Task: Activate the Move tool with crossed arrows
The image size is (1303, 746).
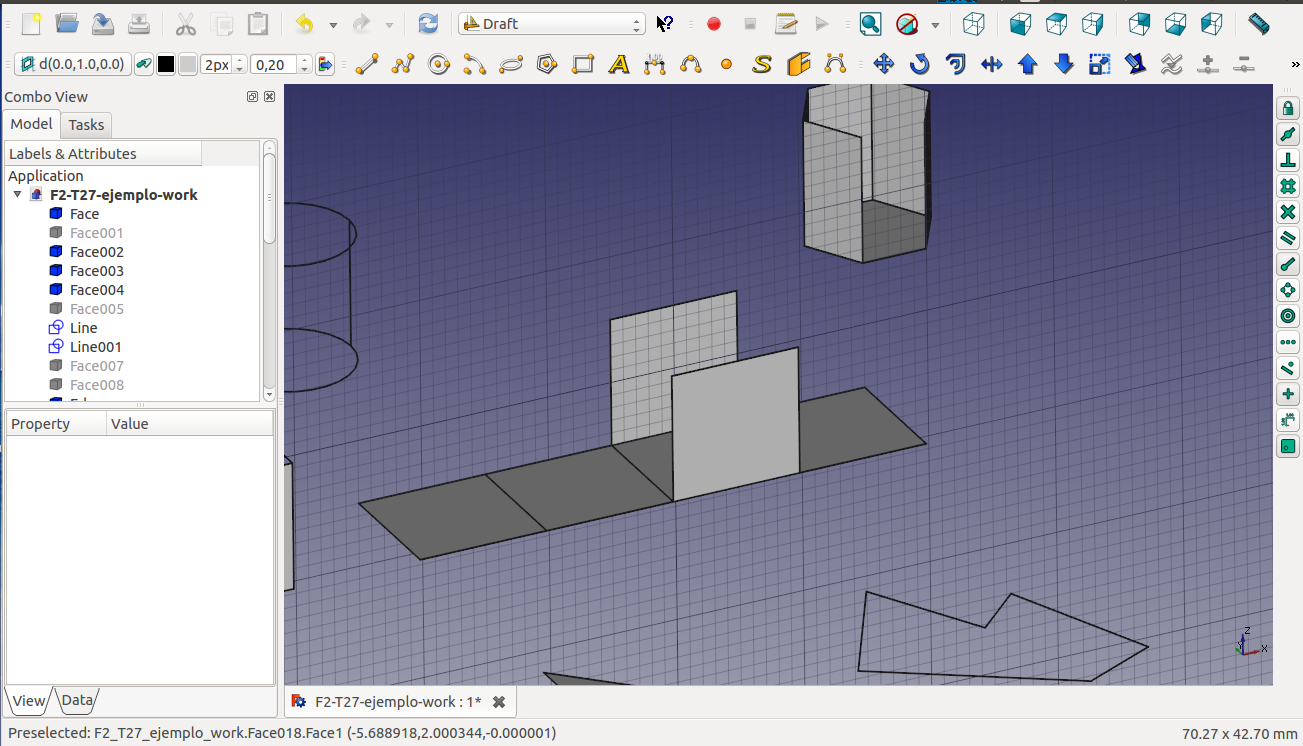Action: (883, 65)
